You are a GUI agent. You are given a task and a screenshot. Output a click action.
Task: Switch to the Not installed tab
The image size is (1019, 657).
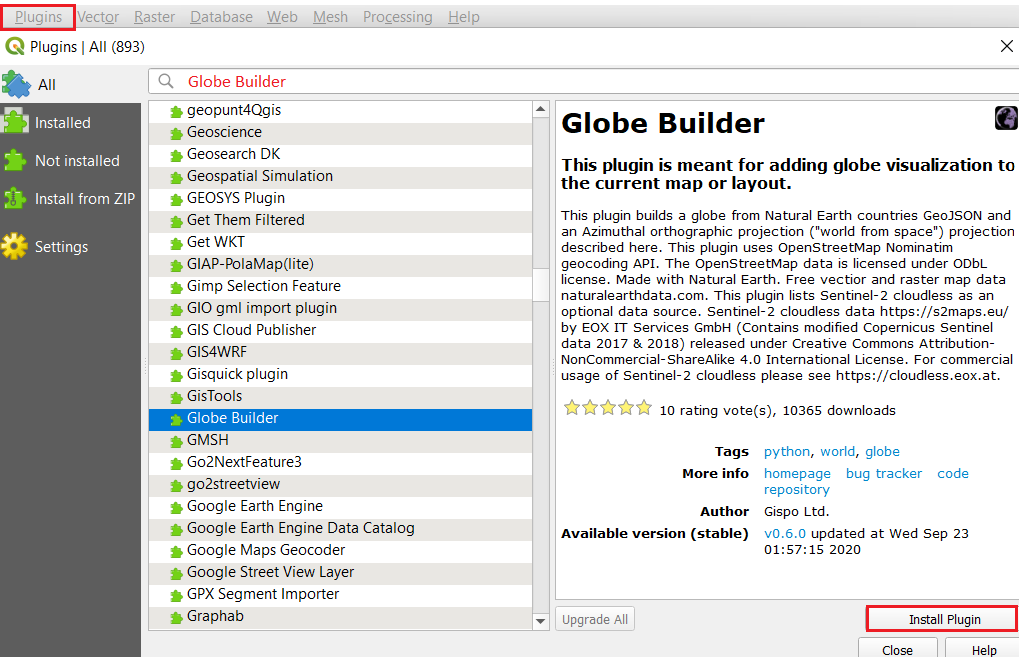[x=70, y=161]
